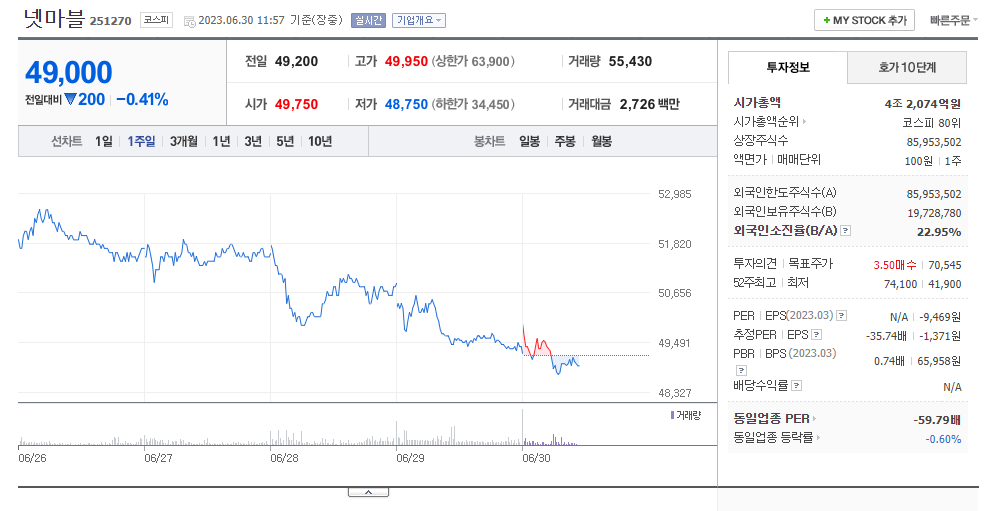Click the 06/26 date marker on chart axis
This screenshot has height=511, width=996.
(32, 458)
